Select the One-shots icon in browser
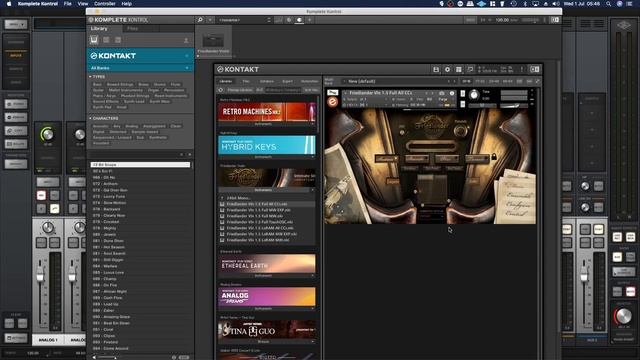The image size is (640, 360). (118, 40)
